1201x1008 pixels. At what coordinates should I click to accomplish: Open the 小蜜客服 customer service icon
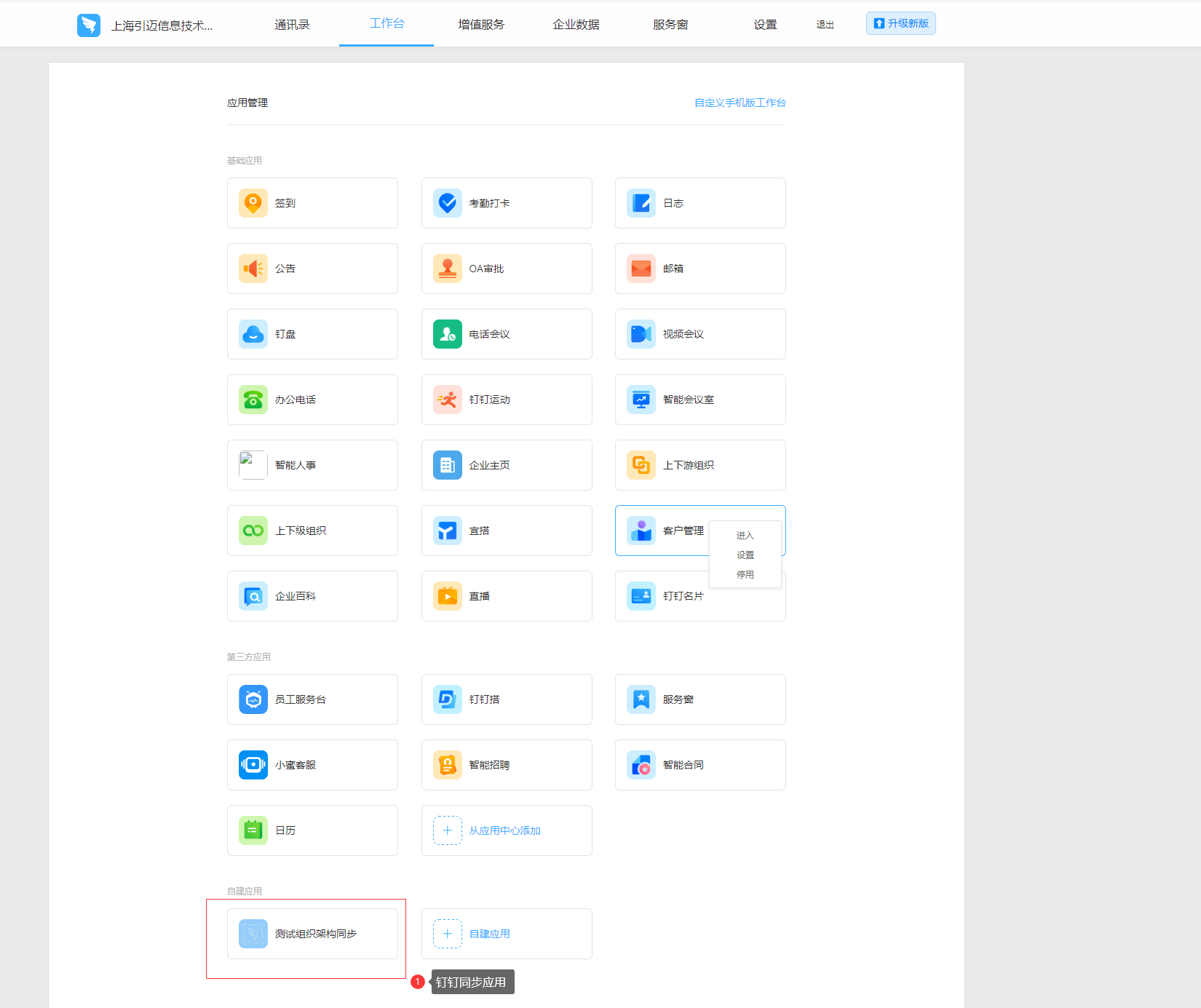click(x=253, y=765)
